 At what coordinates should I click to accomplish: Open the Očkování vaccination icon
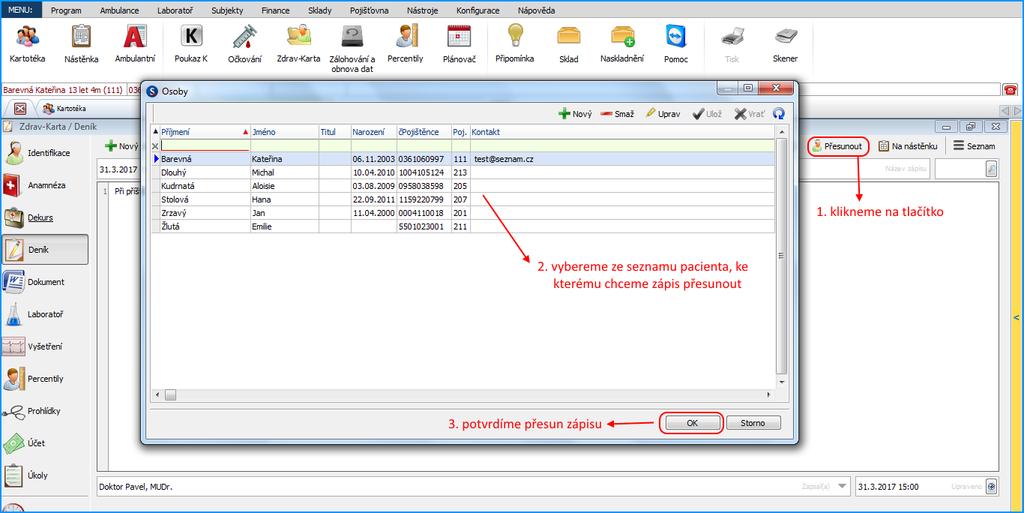tap(245, 43)
